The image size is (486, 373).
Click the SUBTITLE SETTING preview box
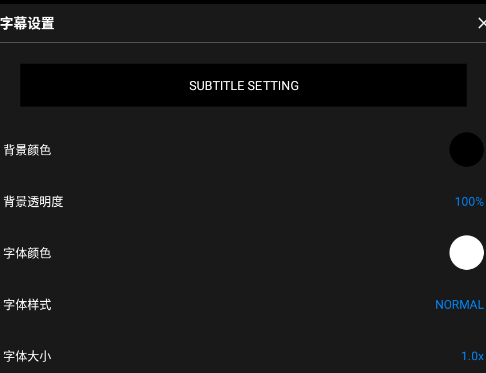pos(243,85)
